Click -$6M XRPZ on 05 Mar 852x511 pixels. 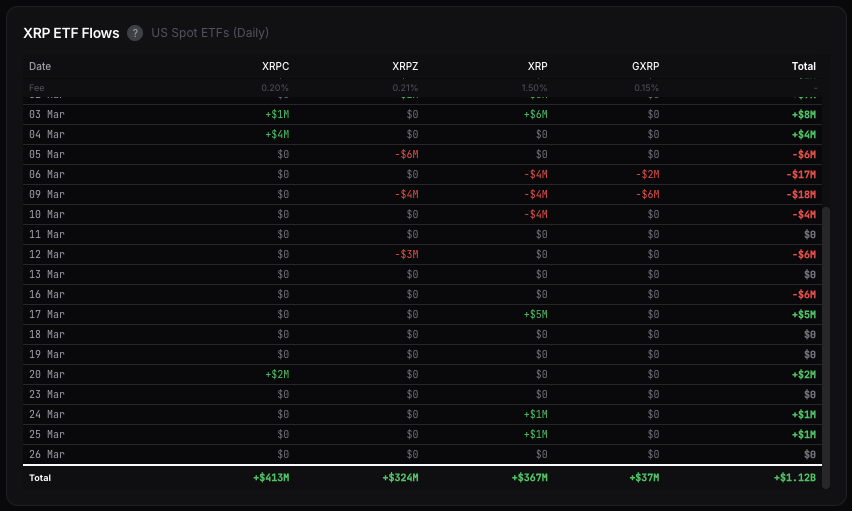coord(406,154)
